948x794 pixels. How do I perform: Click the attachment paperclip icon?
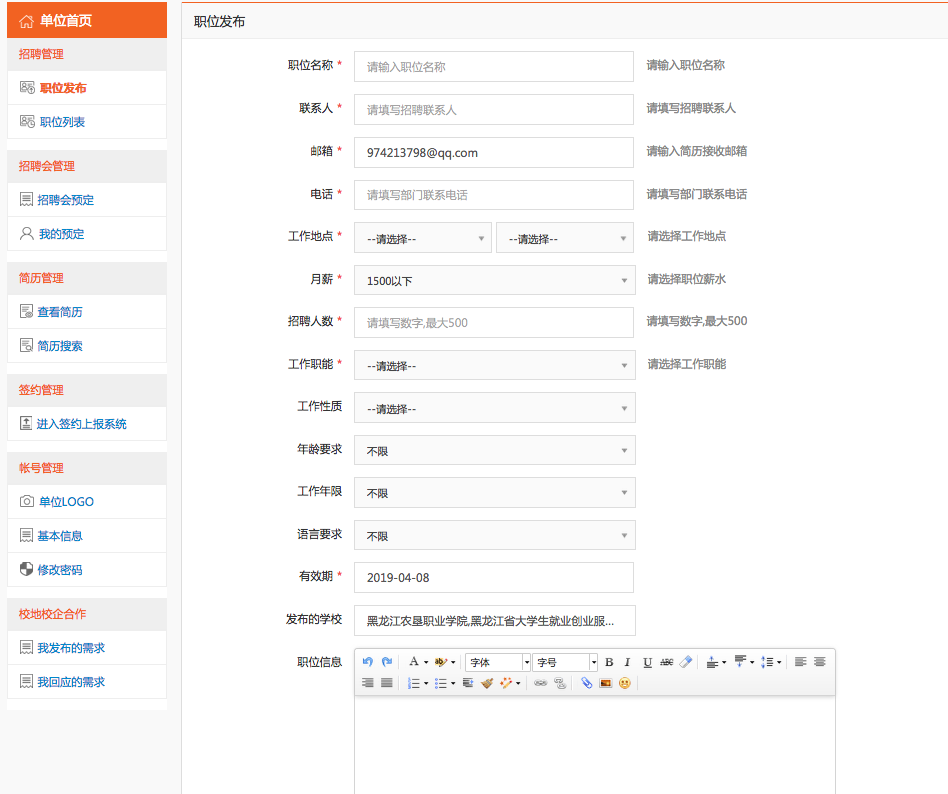tap(587, 683)
